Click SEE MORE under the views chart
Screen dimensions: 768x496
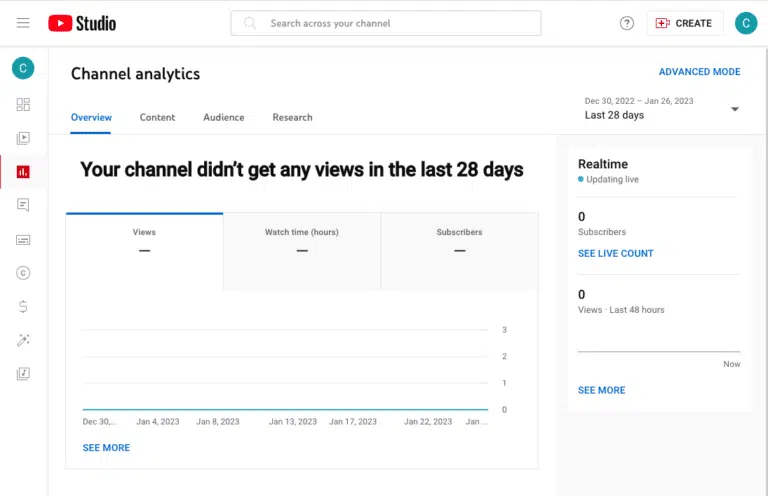coord(106,448)
